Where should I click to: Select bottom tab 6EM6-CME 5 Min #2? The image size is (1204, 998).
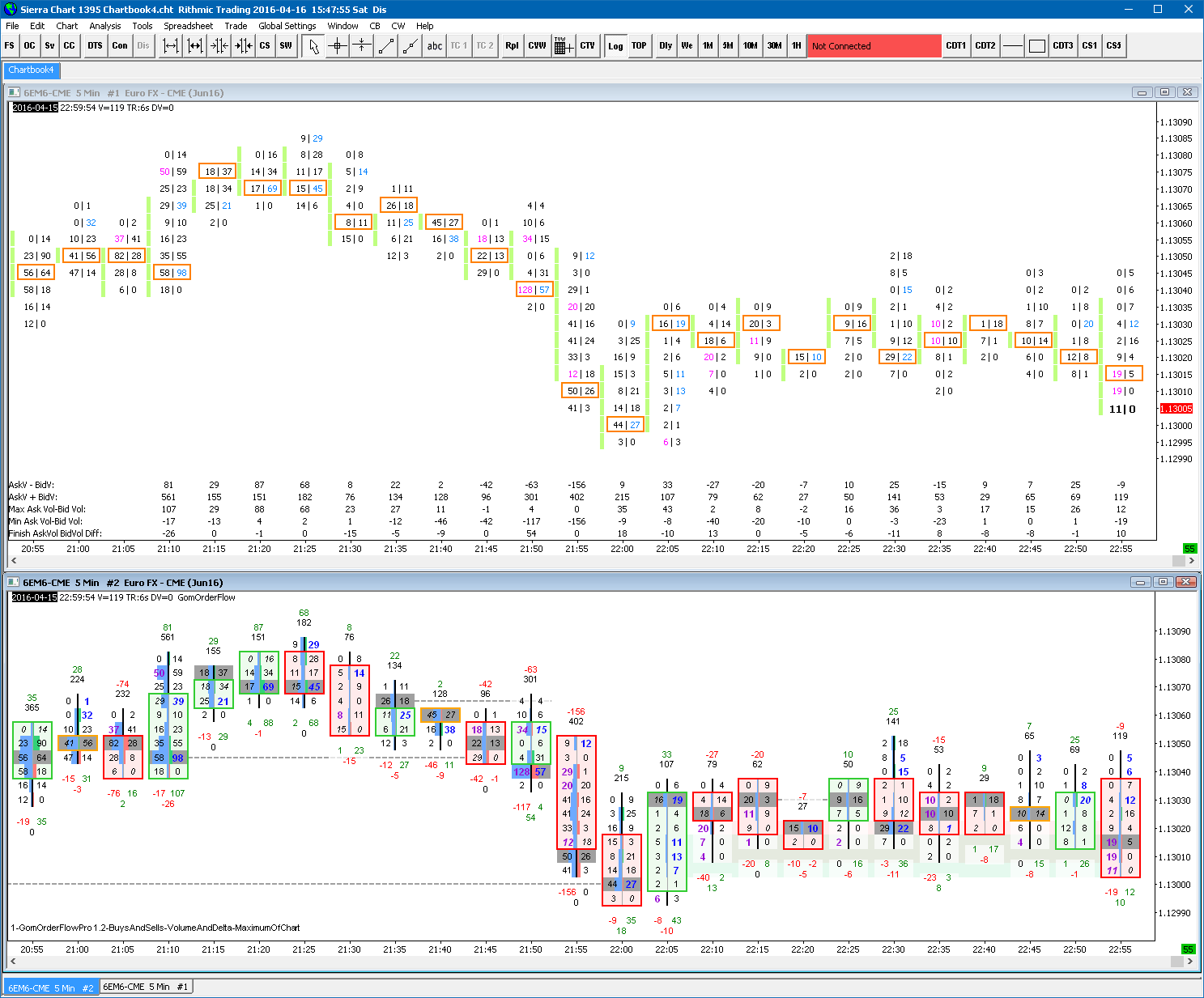pyautogui.click(x=51, y=987)
